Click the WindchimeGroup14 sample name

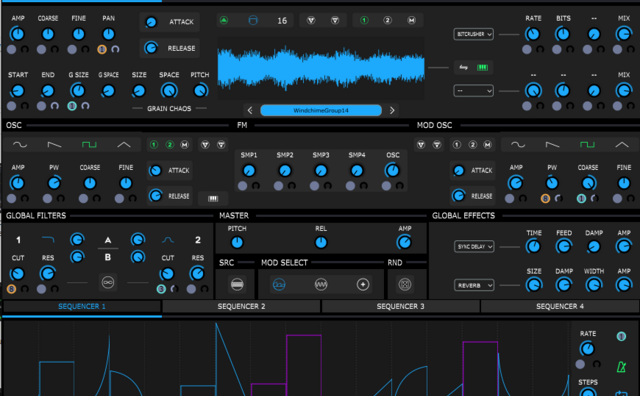point(321,110)
